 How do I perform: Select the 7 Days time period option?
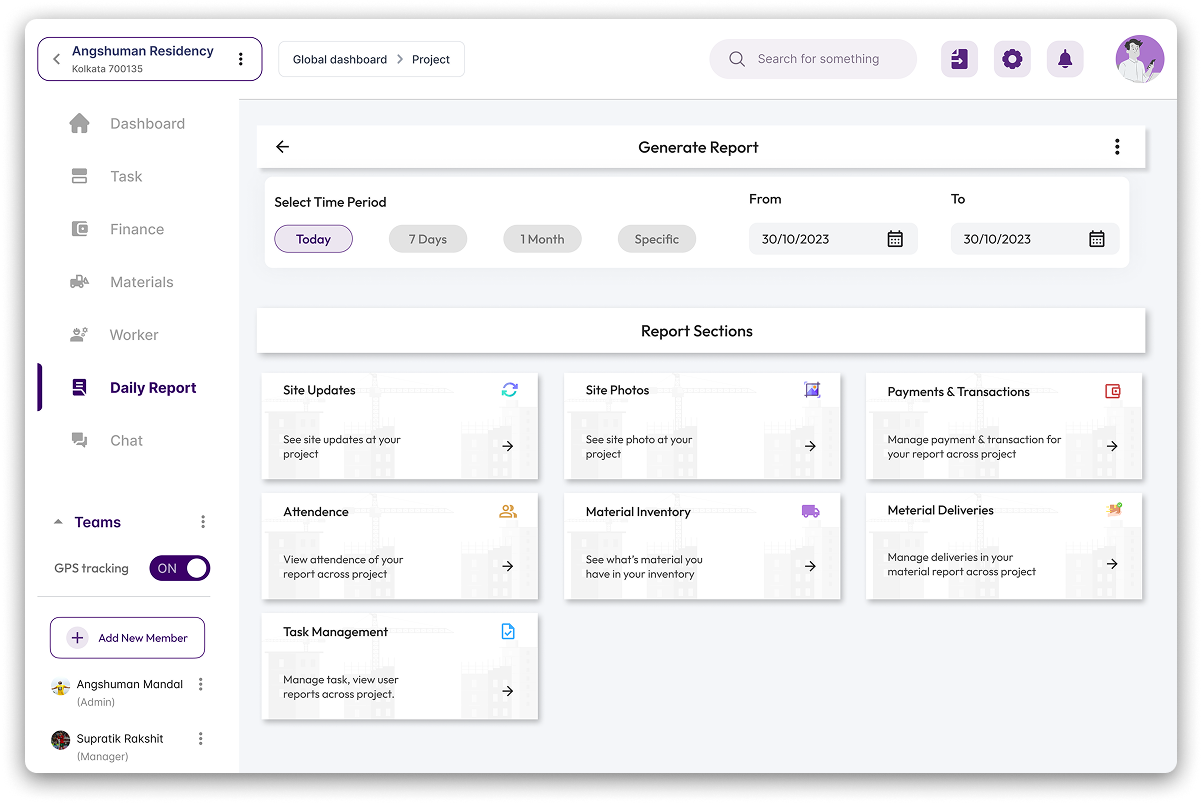click(428, 239)
